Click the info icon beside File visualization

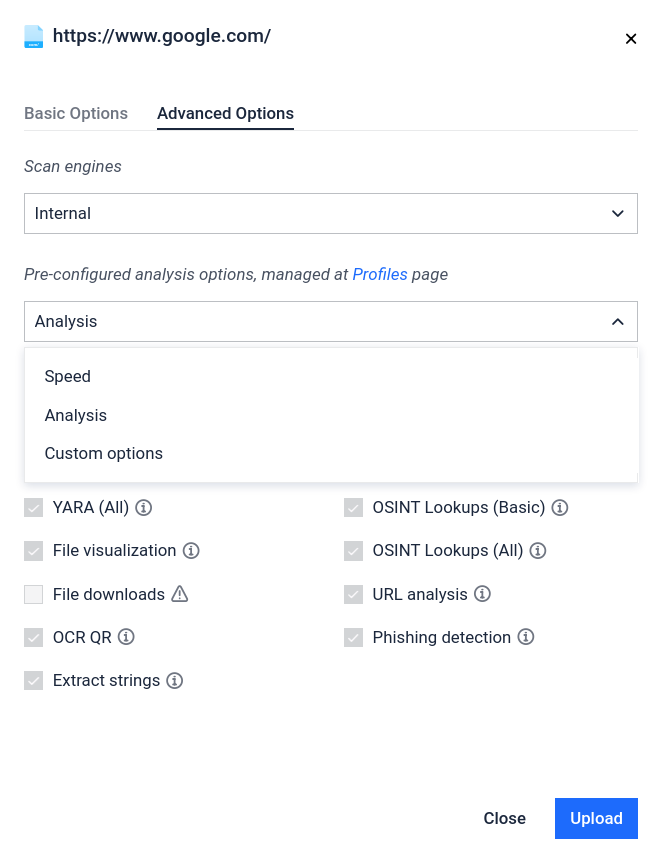191,550
